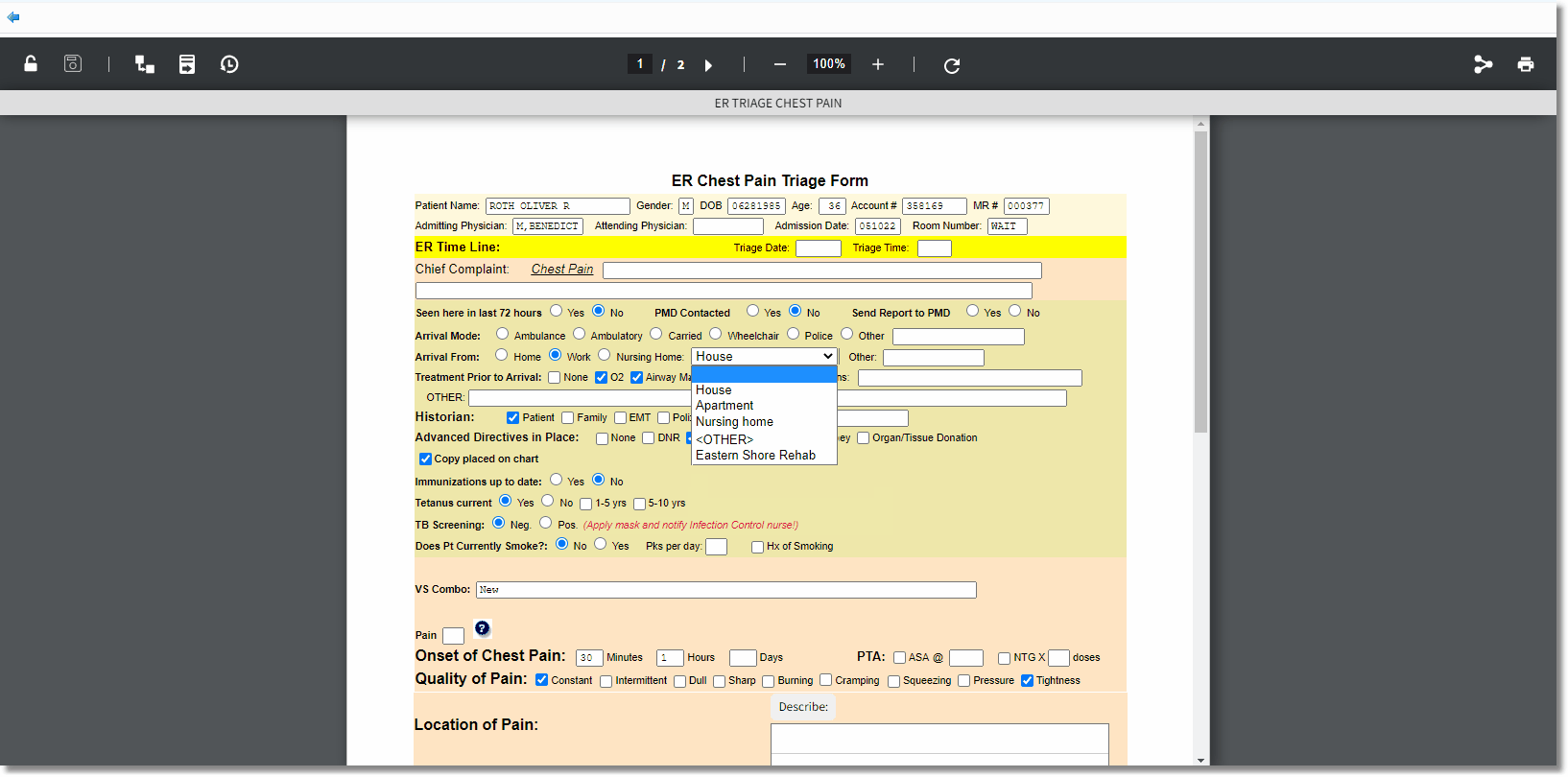Screen dimensions: 1568x777
Task: Click the Pks per day field
Action: [x=717, y=547]
